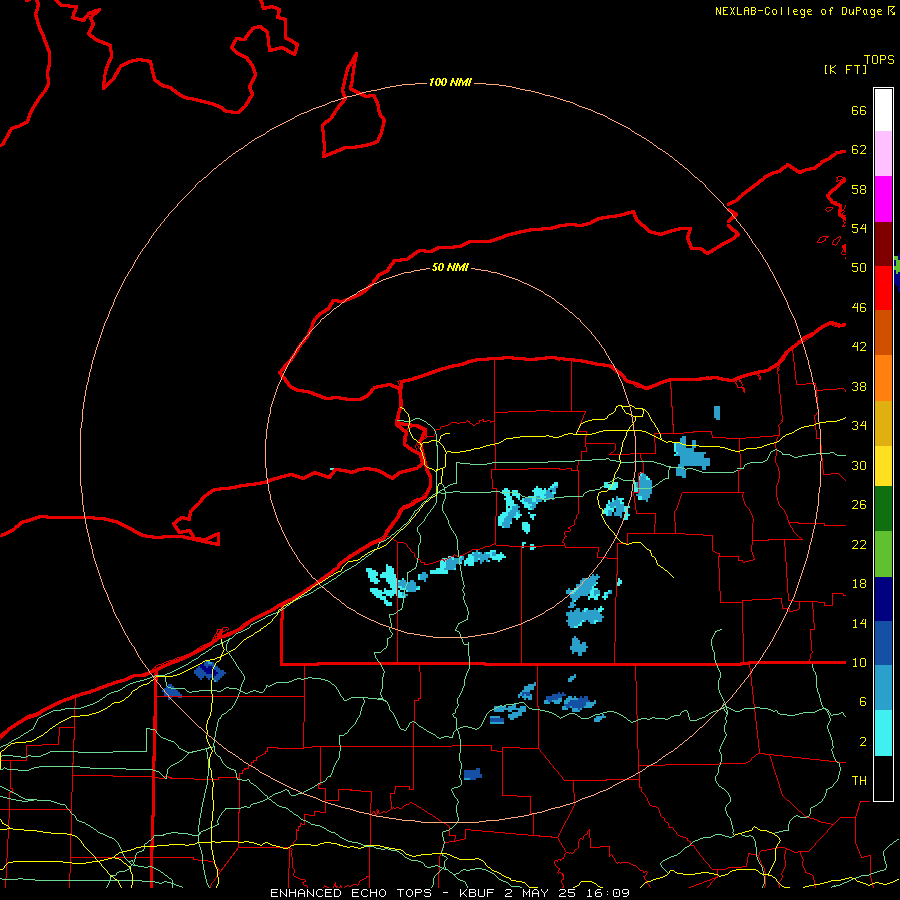Select the yellow legend swatch
This screenshot has height=900, width=900.
(x=883, y=465)
